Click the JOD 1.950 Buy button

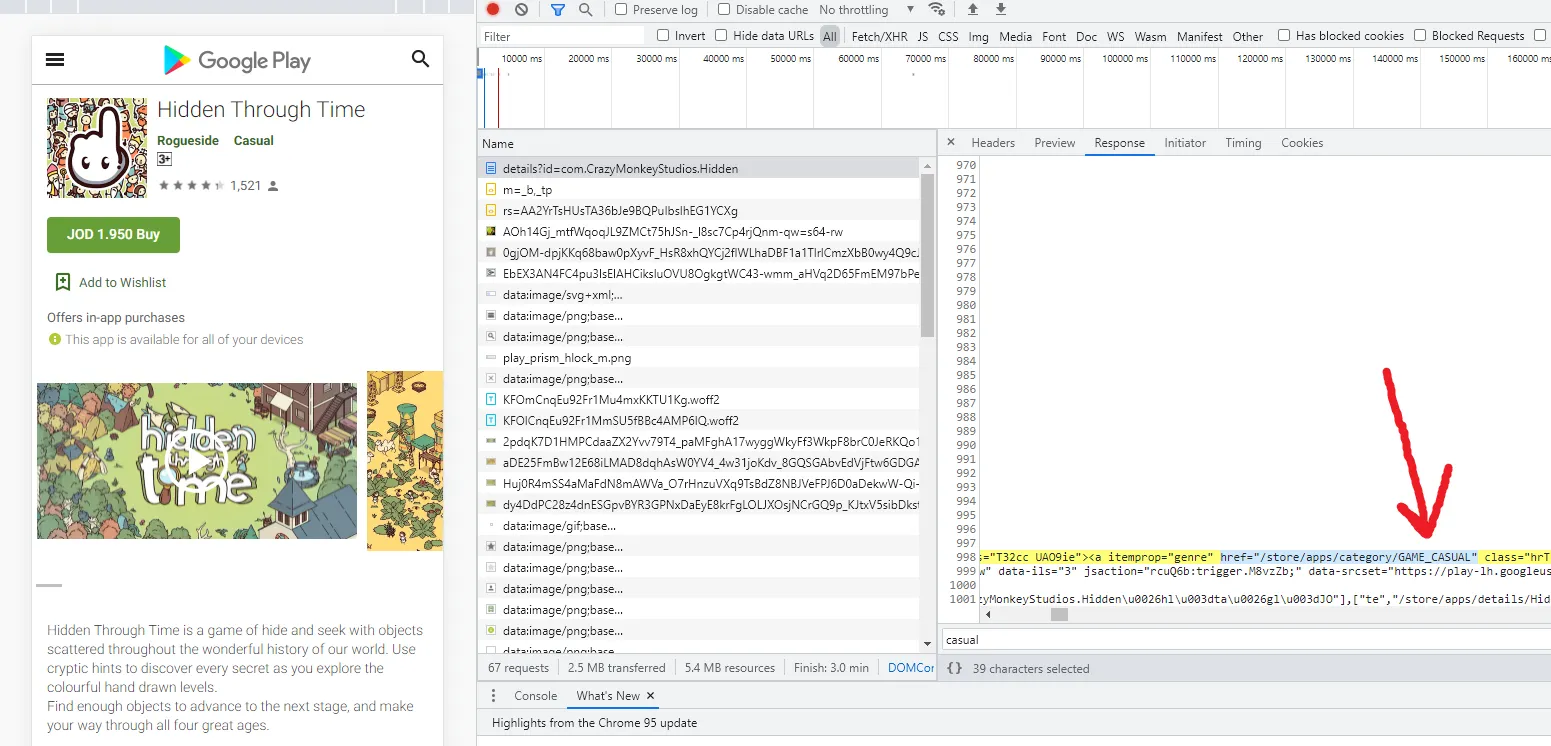click(x=113, y=235)
